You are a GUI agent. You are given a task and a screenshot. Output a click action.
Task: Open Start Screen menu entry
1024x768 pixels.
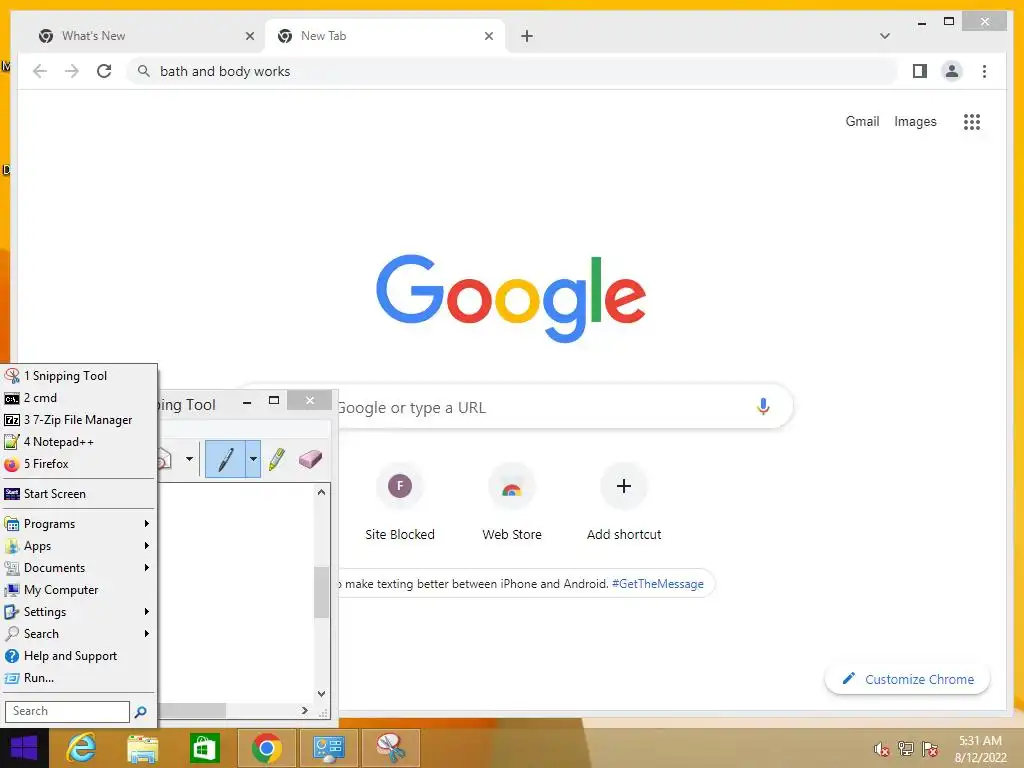point(79,494)
